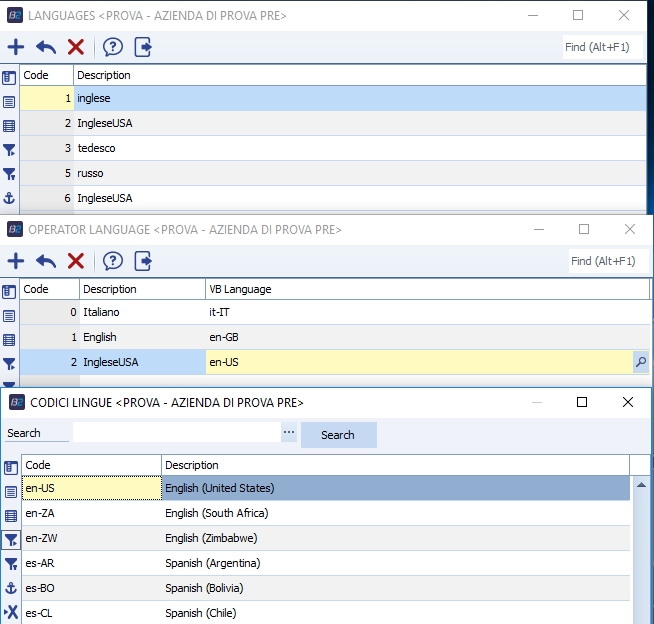Click into the Codici Lingue Search text field
The image size is (654, 624).
176,434
